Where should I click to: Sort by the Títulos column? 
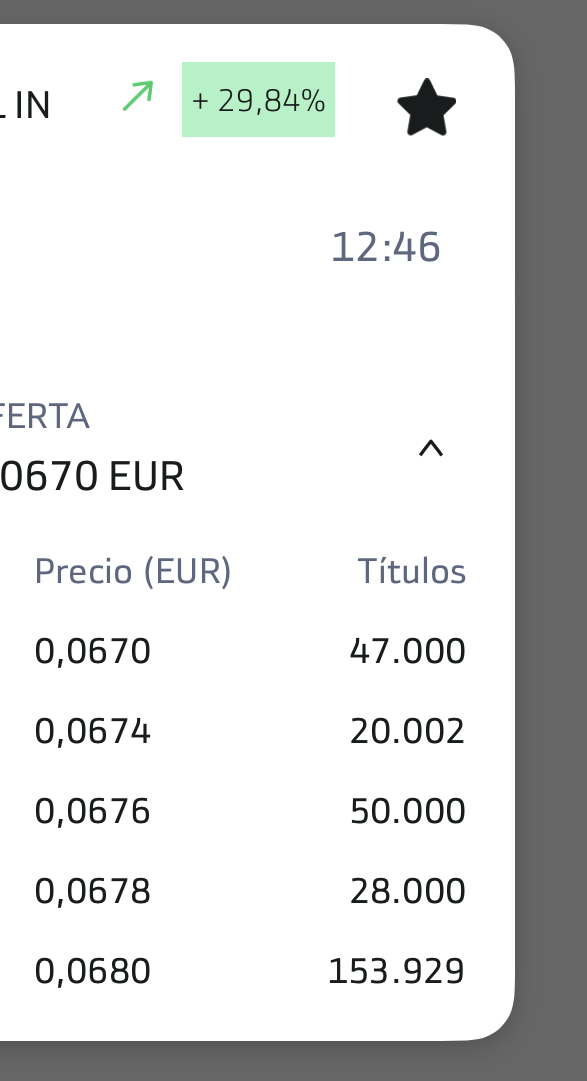pyautogui.click(x=413, y=570)
